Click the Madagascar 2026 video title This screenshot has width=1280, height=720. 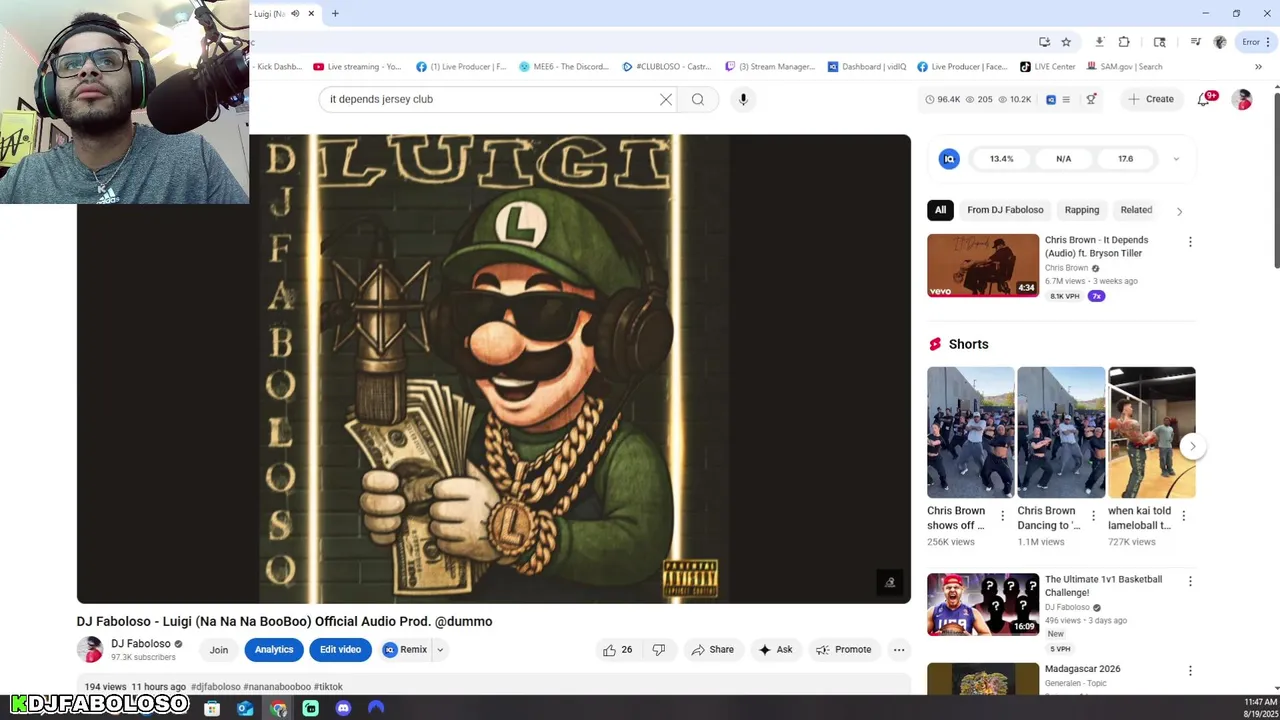[1082, 669]
